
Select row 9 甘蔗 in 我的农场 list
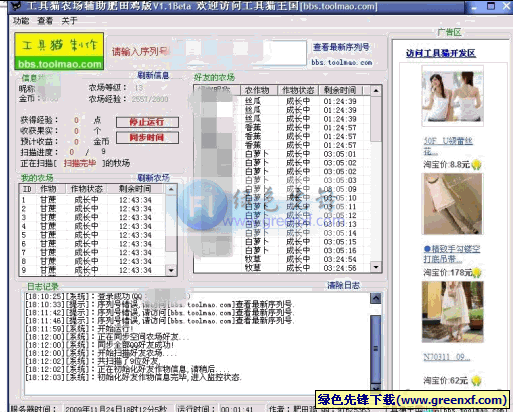(x=92, y=270)
